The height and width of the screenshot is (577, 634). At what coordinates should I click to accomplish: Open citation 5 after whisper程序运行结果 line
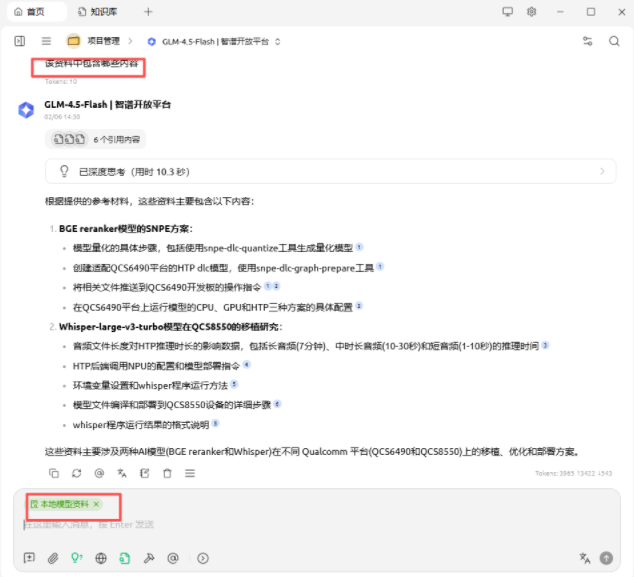pyautogui.click(x=216, y=423)
